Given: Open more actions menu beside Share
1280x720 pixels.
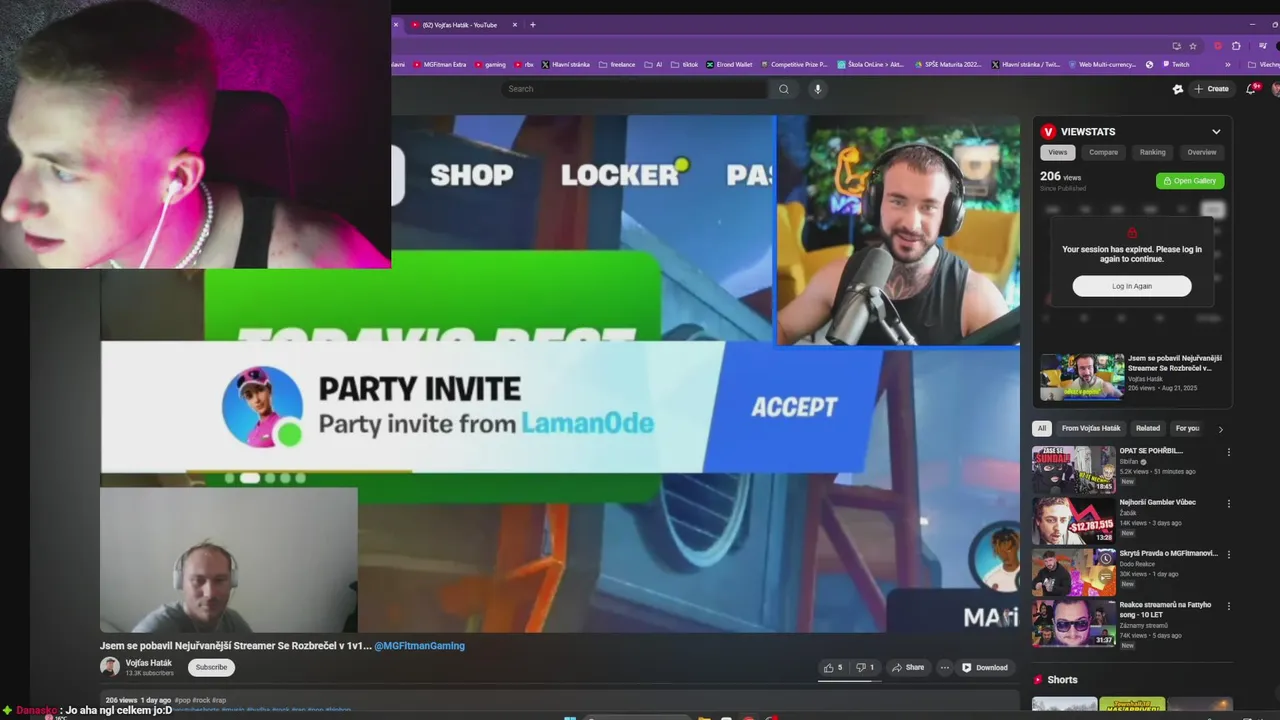Looking at the screenshot, I should (x=944, y=667).
